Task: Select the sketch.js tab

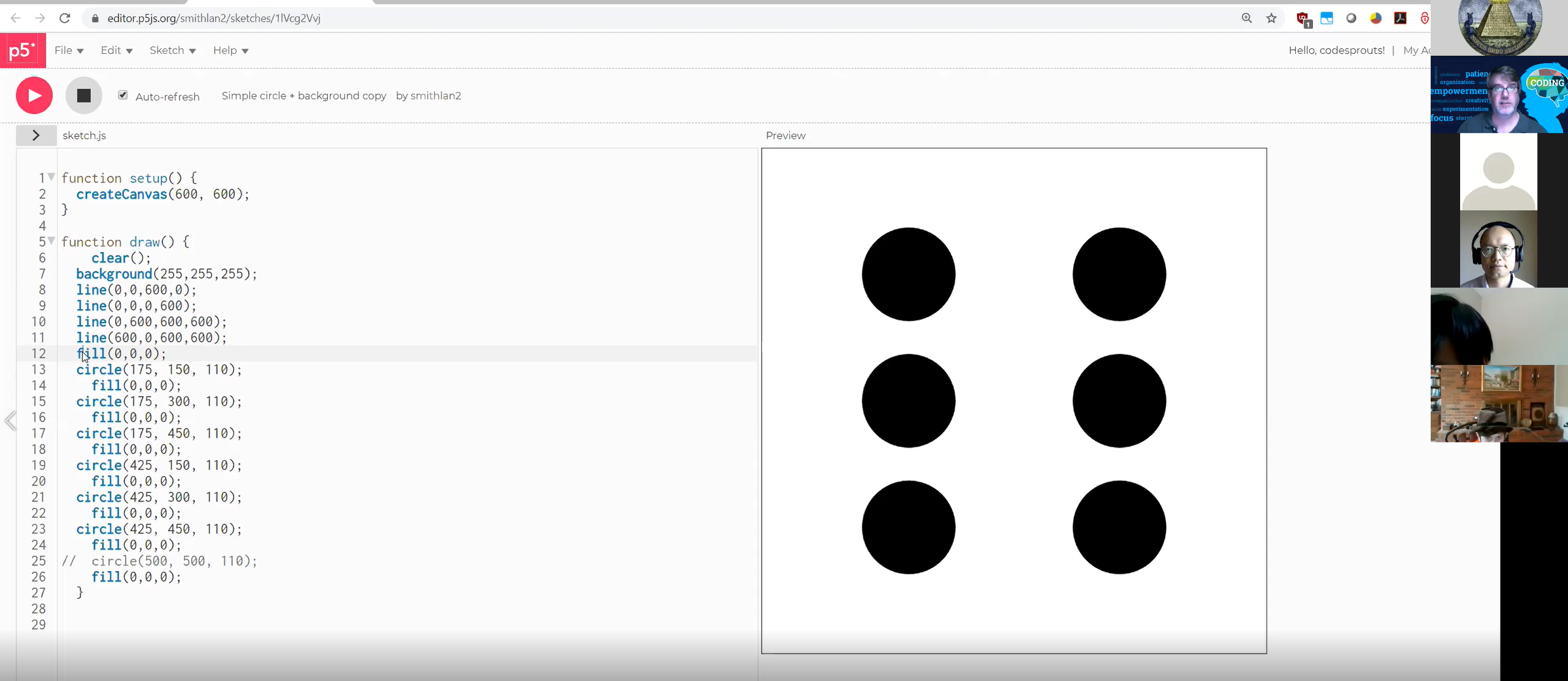Action: [84, 135]
